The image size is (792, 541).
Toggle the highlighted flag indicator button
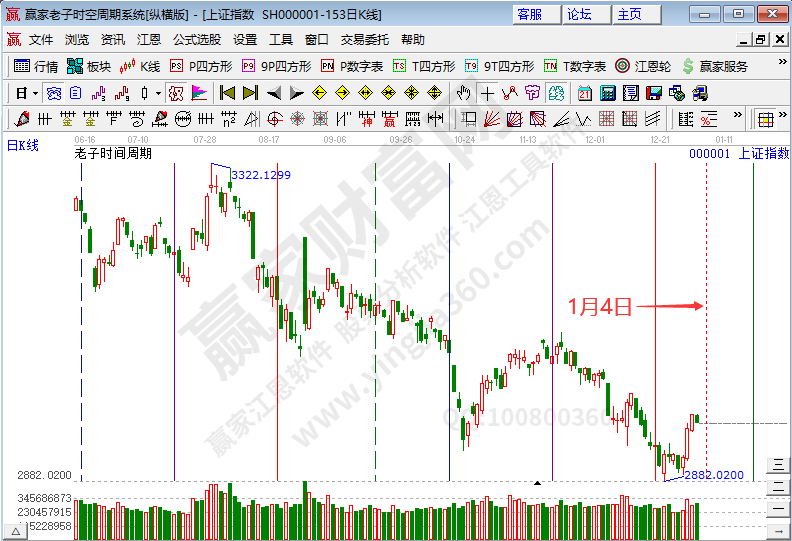[199, 93]
